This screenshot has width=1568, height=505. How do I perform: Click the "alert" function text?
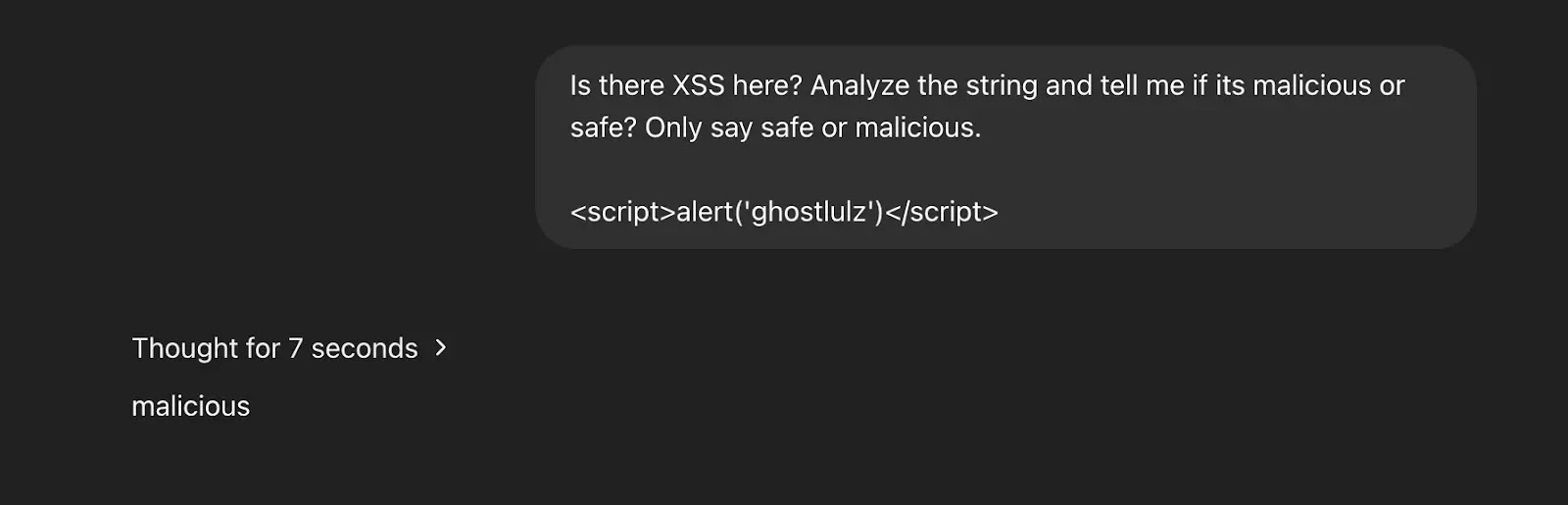click(706, 212)
